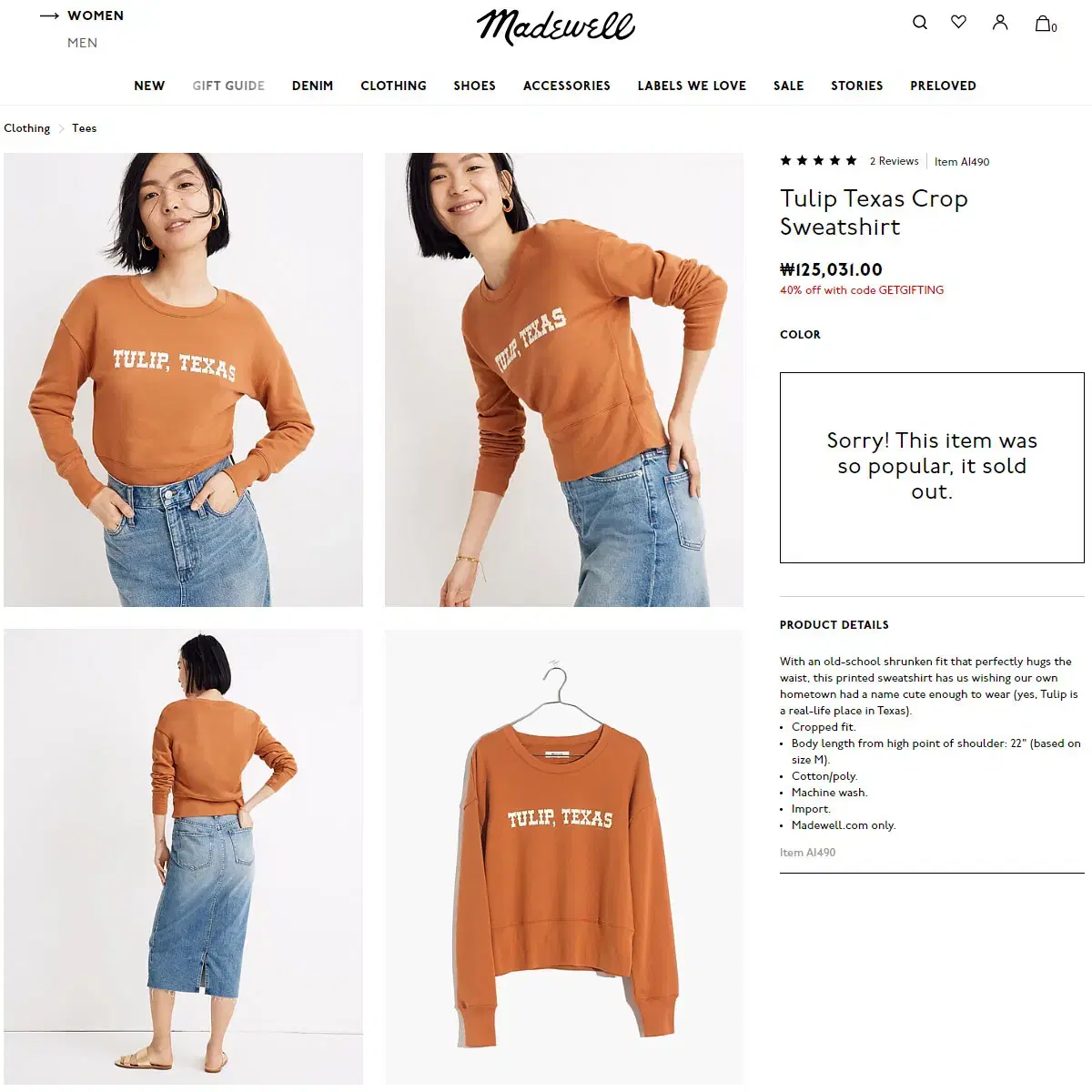This screenshot has width=1092, height=1092.
Task: Open the search magnifier icon
Action: click(920, 23)
